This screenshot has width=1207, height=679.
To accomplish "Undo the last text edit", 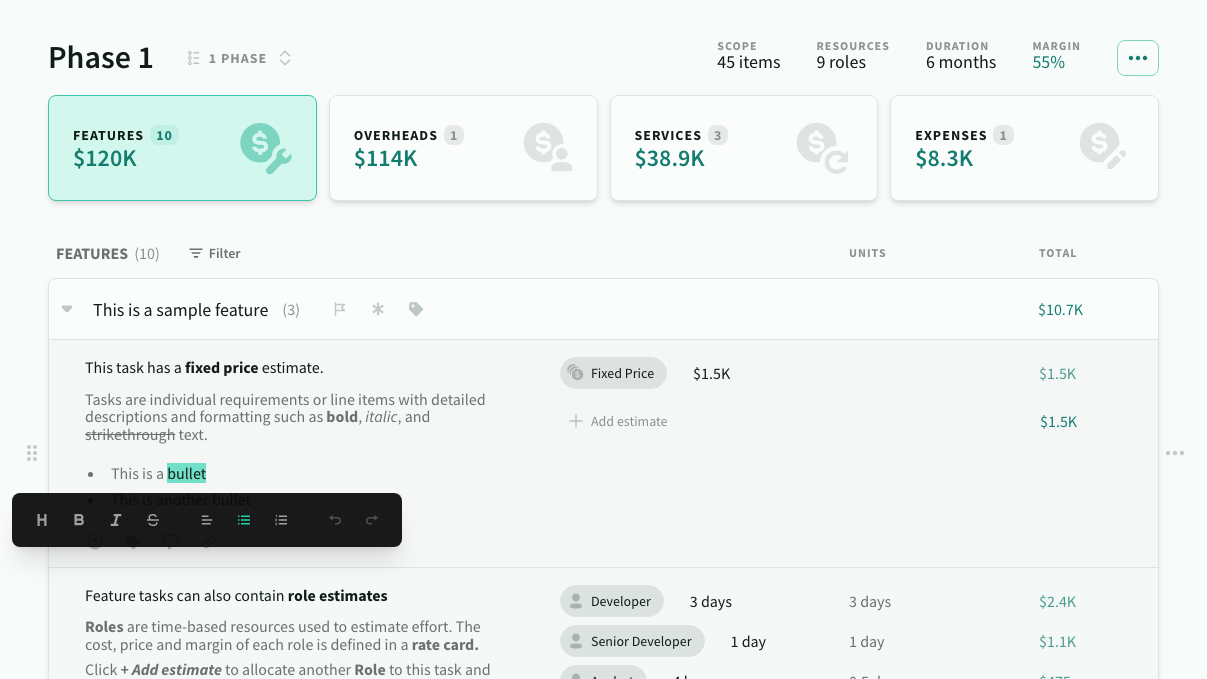I will pos(335,520).
